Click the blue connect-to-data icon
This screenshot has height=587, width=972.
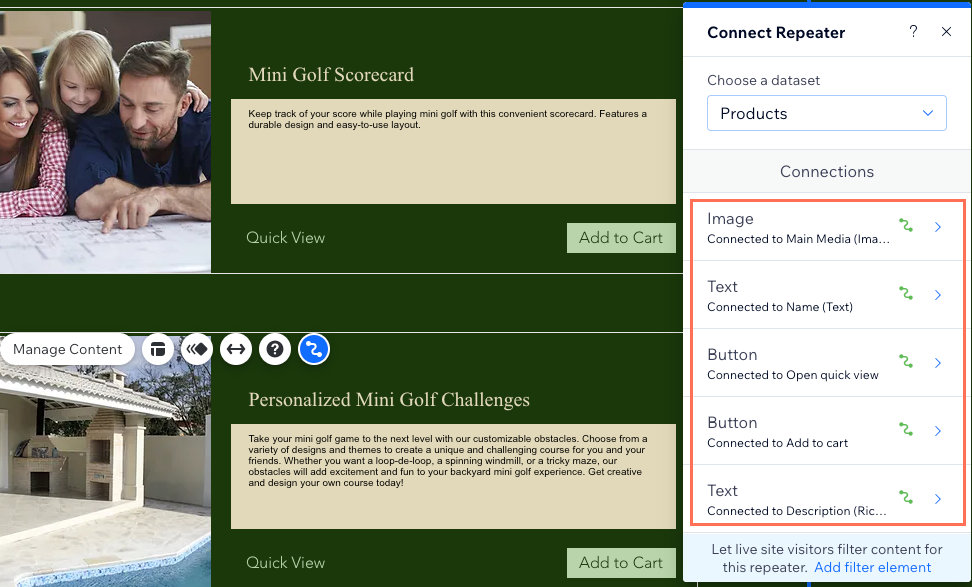click(314, 349)
